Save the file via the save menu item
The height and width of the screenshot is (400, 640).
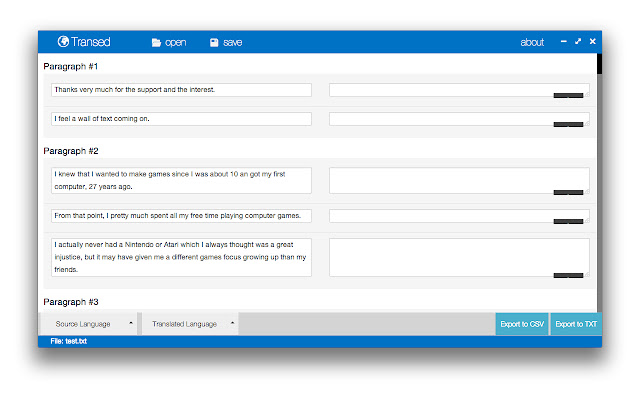pyautogui.click(x=226, y=42)
